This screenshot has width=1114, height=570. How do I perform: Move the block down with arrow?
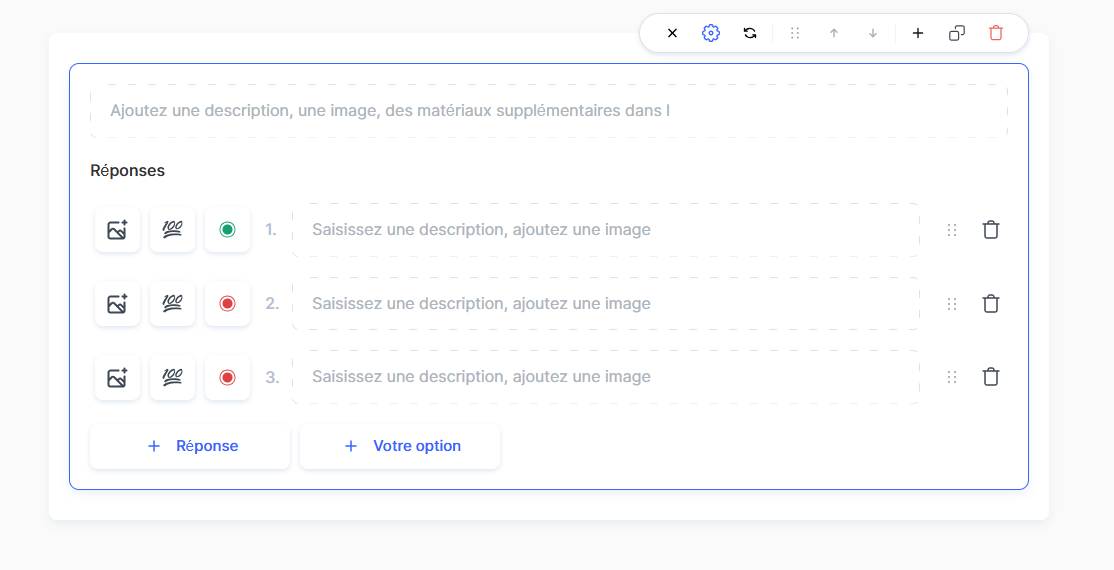[873, 33]
